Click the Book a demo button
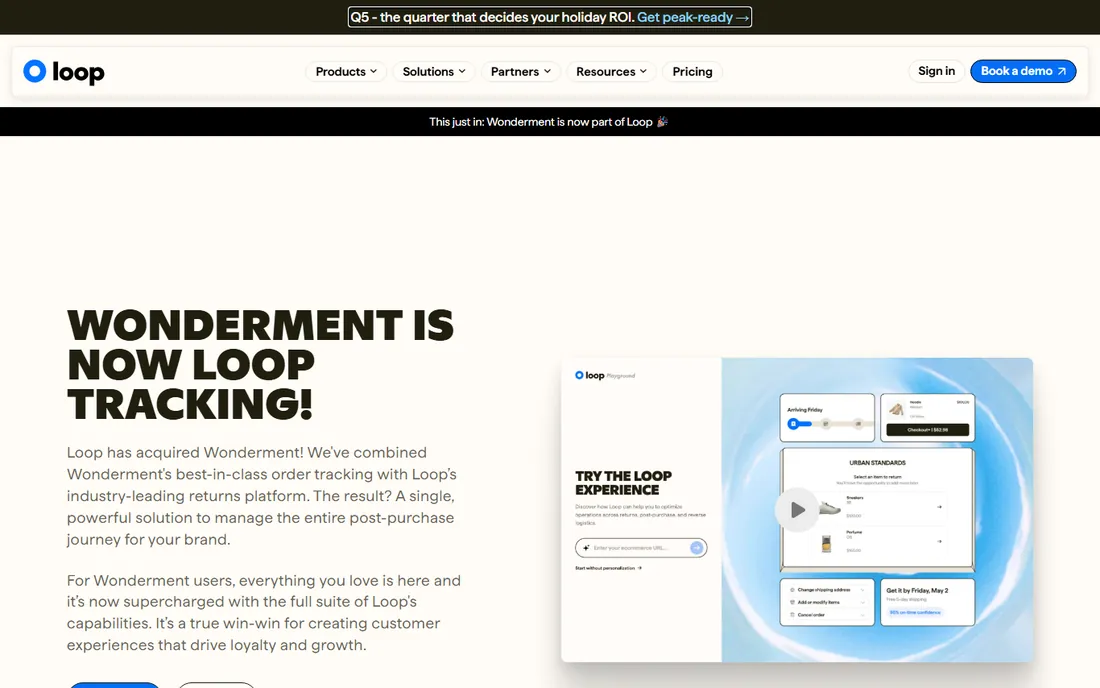Viewport: 1100px width, 688px height. [x=1023, y=71]
